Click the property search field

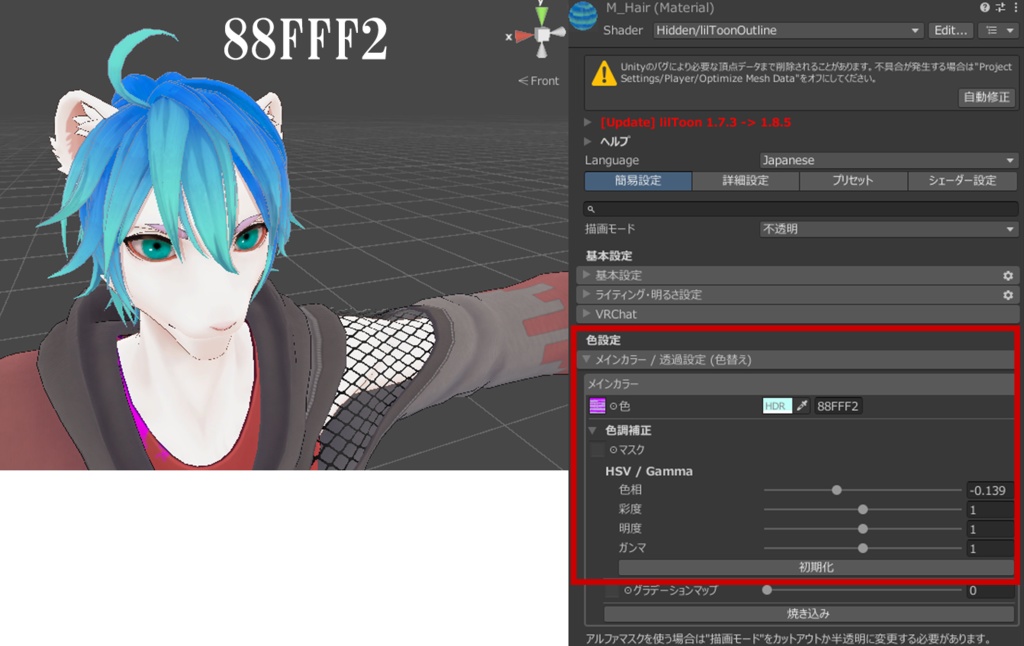[x=801, y=209]
